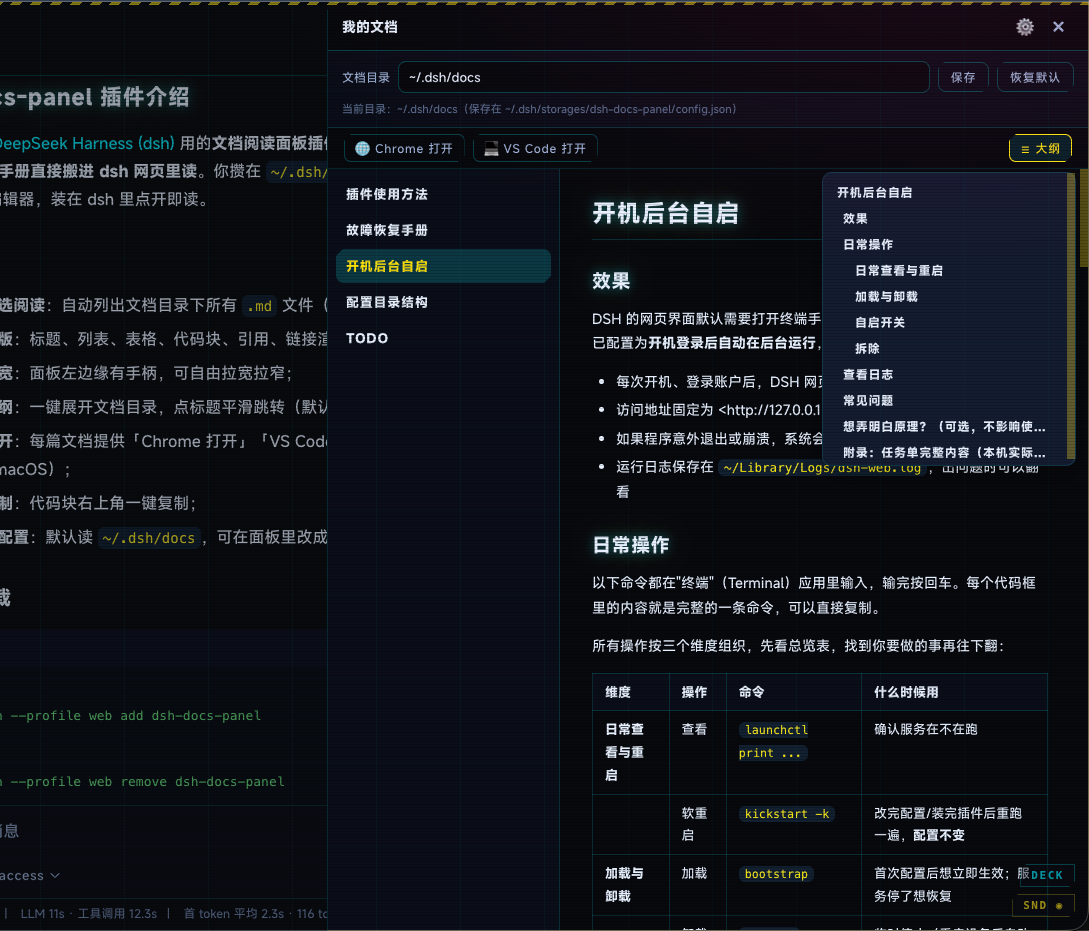Click the DECK button

[1047, 875]
